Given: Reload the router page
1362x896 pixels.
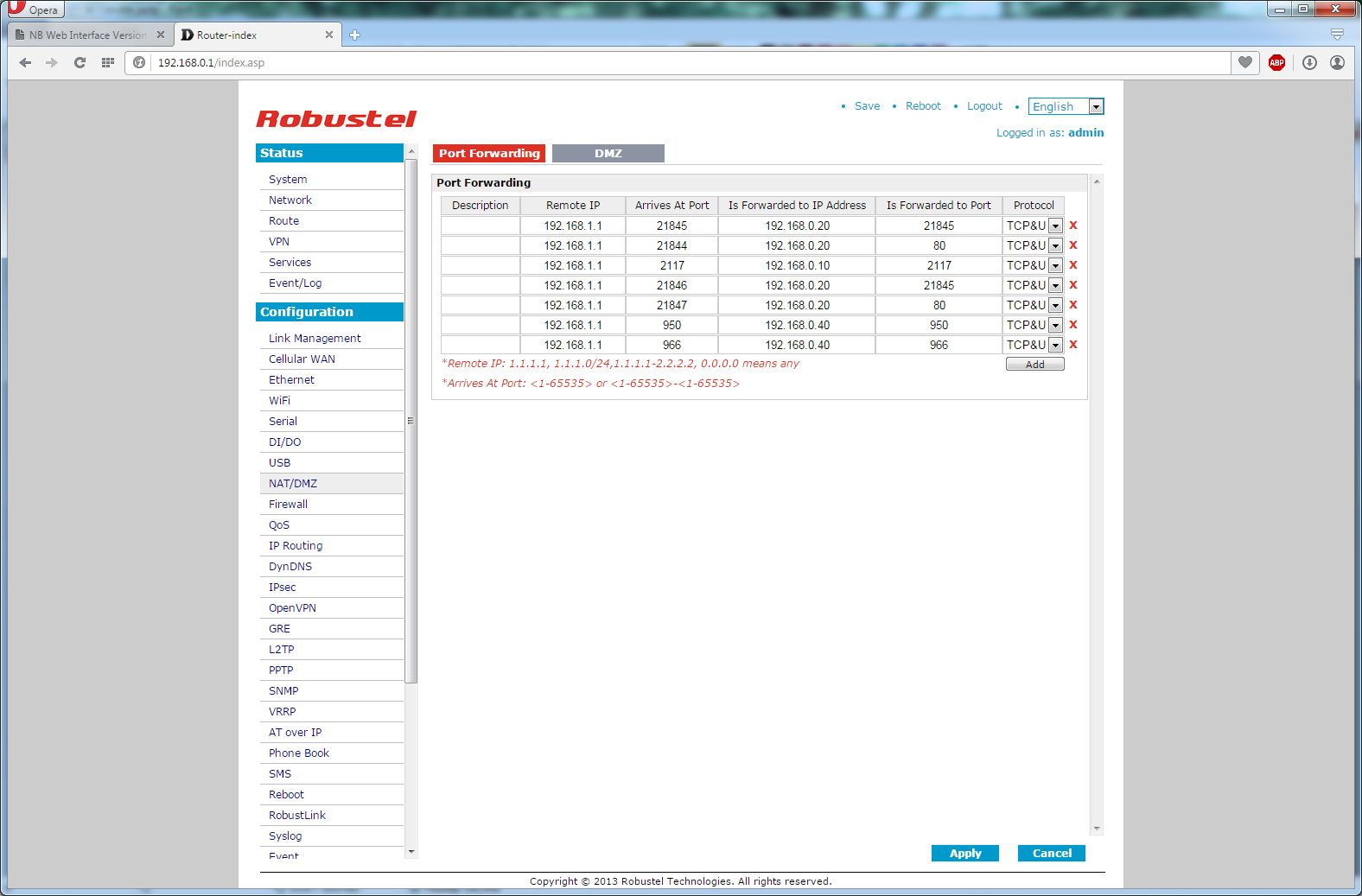Looking at the screenshot, I should coord(80,62).
